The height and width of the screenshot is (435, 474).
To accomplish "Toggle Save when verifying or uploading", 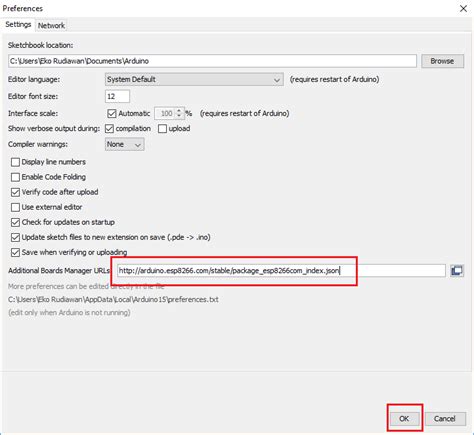I will [x=15, y=252].
